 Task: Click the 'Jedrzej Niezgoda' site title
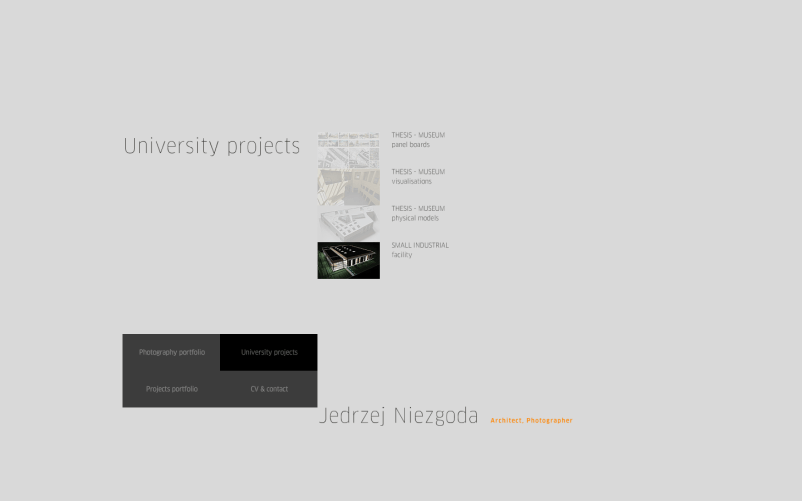pos(398,416)
